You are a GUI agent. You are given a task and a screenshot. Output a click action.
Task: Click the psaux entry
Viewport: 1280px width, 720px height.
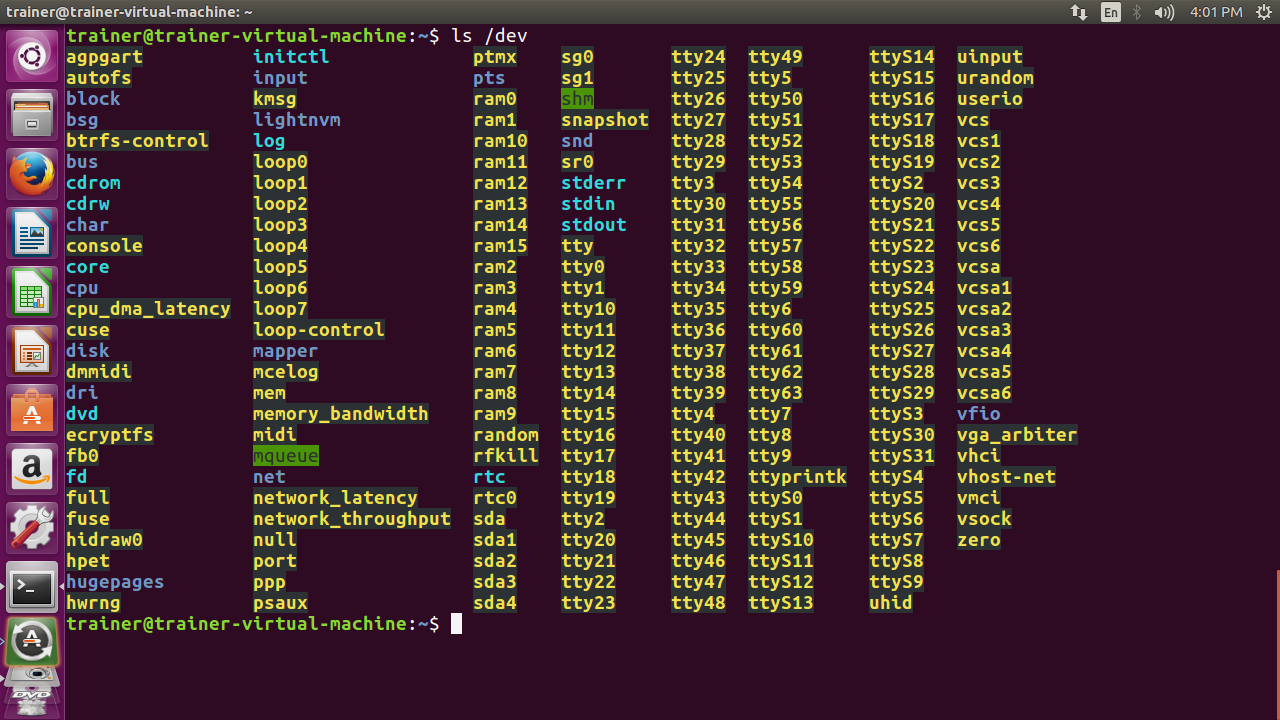coord(280,603)
